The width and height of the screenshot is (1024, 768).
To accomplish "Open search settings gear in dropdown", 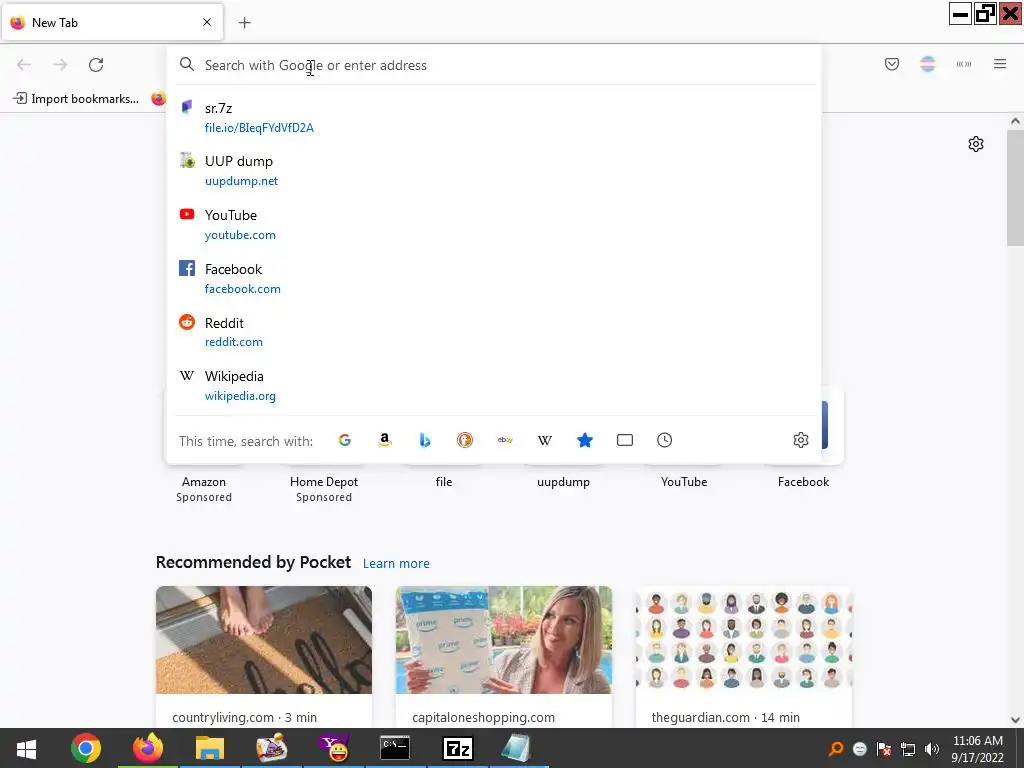I will coord(801,440).
